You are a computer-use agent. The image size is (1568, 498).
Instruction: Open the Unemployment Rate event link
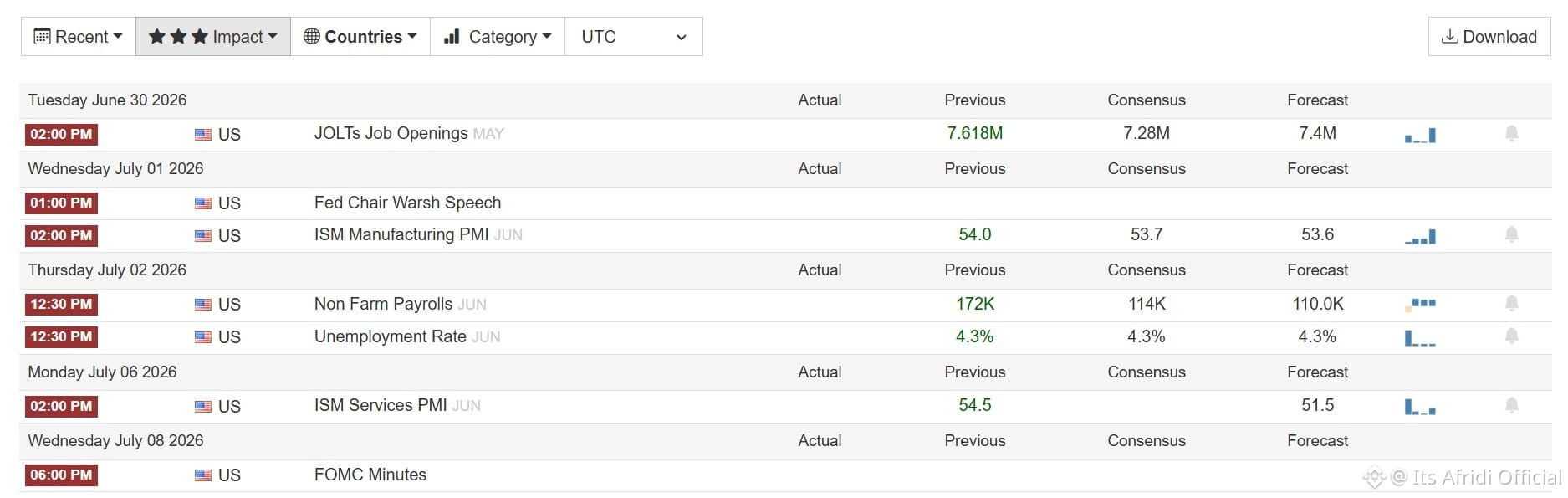[x=391, y=336]
